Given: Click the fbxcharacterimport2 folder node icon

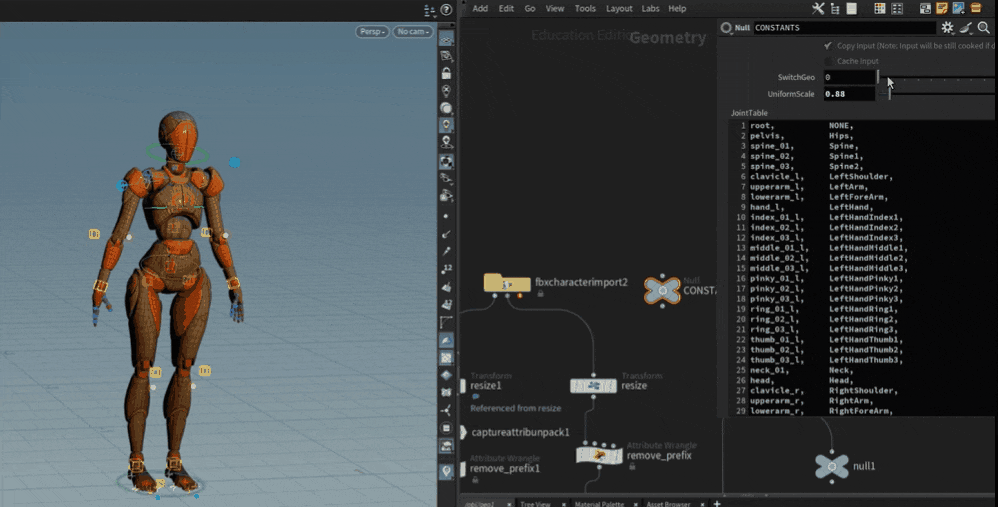Looking at the screenshot, I should [507, 282].
